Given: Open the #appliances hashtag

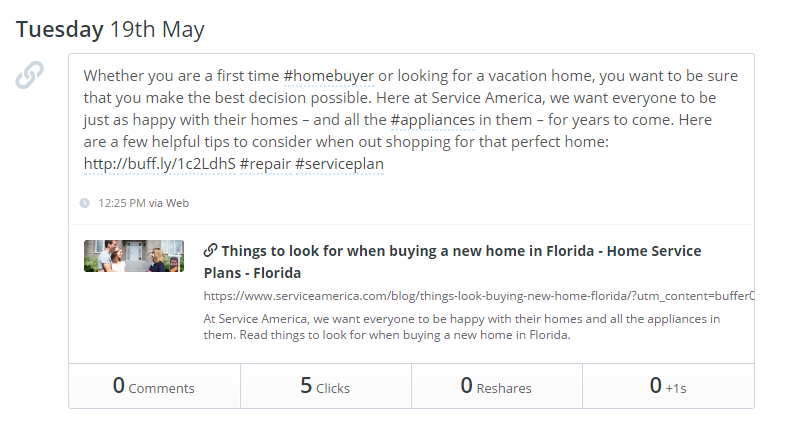Looking at the screenshot, I should tap(433, 119).
